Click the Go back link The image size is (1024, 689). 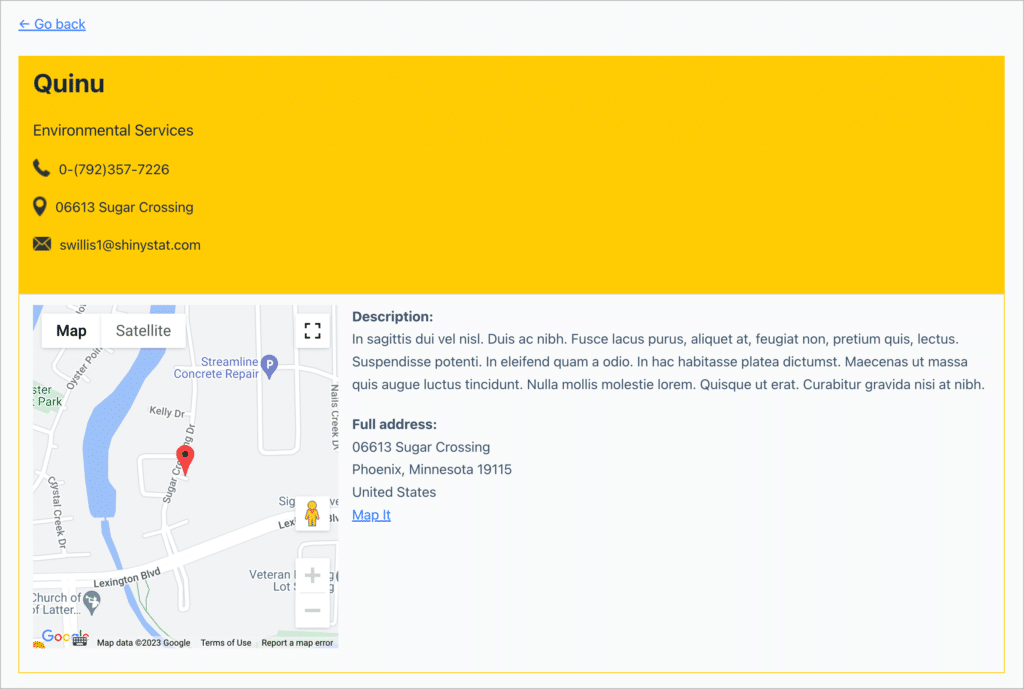point(52,24)
